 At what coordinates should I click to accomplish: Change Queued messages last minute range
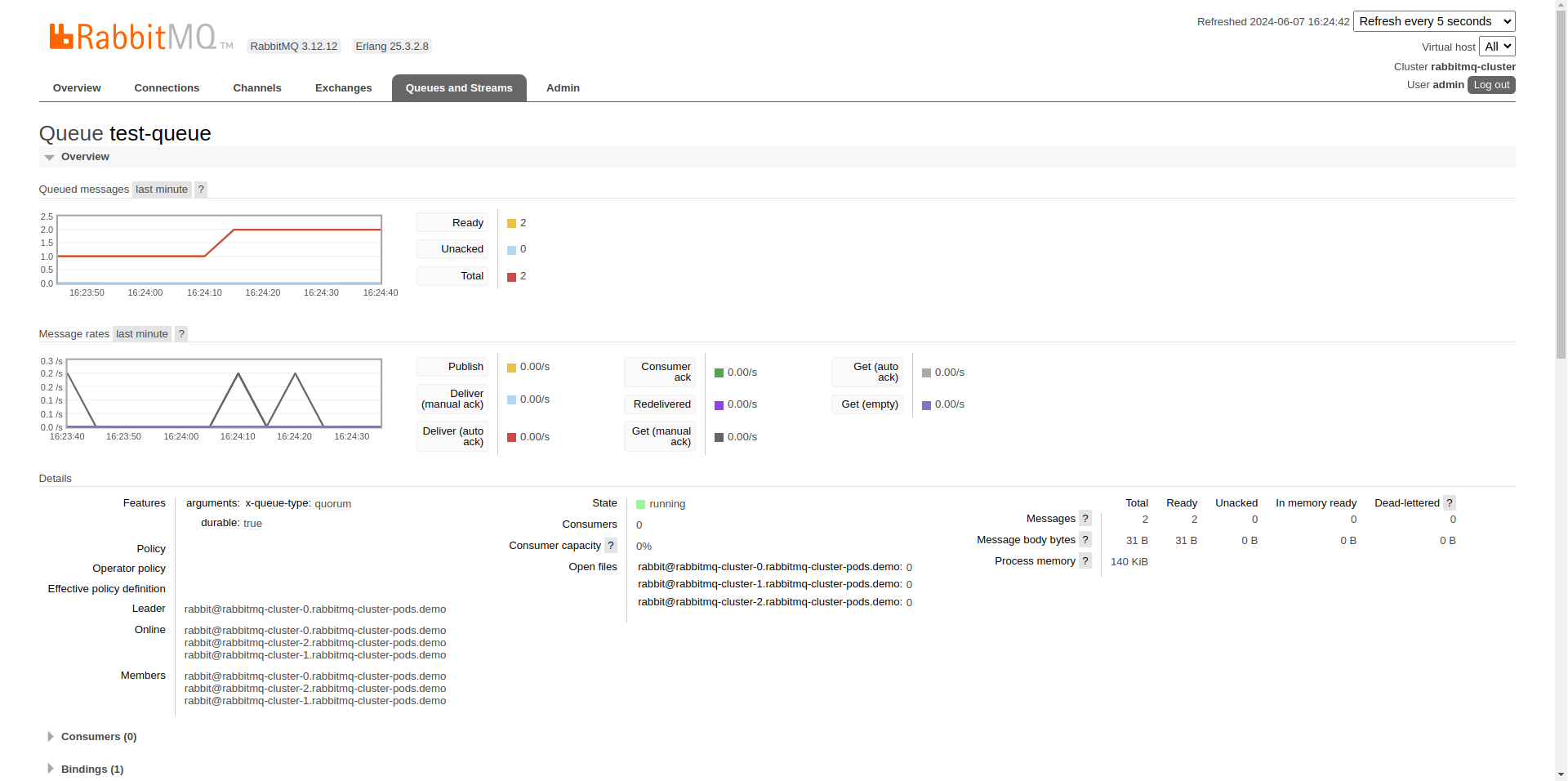coord(162,190)
